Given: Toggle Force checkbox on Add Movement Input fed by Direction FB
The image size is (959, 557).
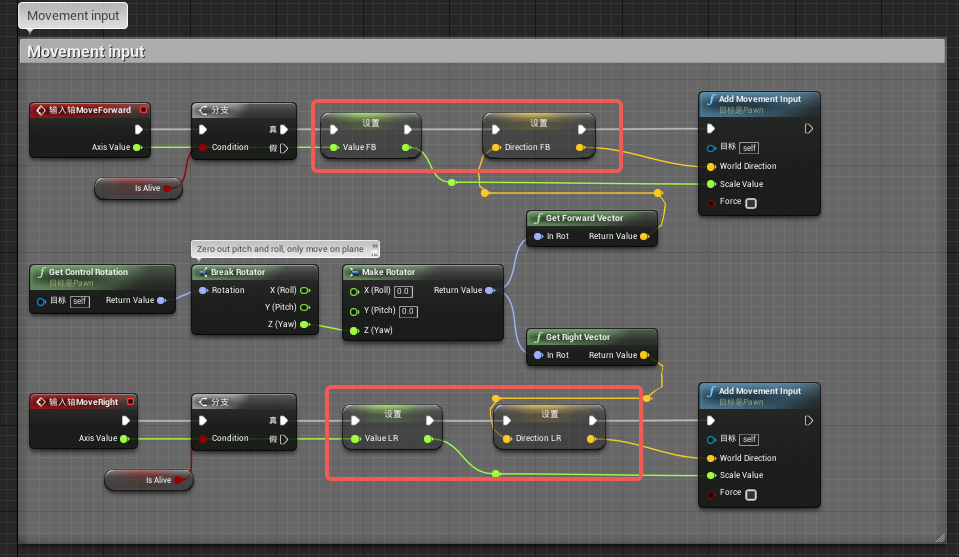Looking at the screenshot, I should click(x=751, y=203).
